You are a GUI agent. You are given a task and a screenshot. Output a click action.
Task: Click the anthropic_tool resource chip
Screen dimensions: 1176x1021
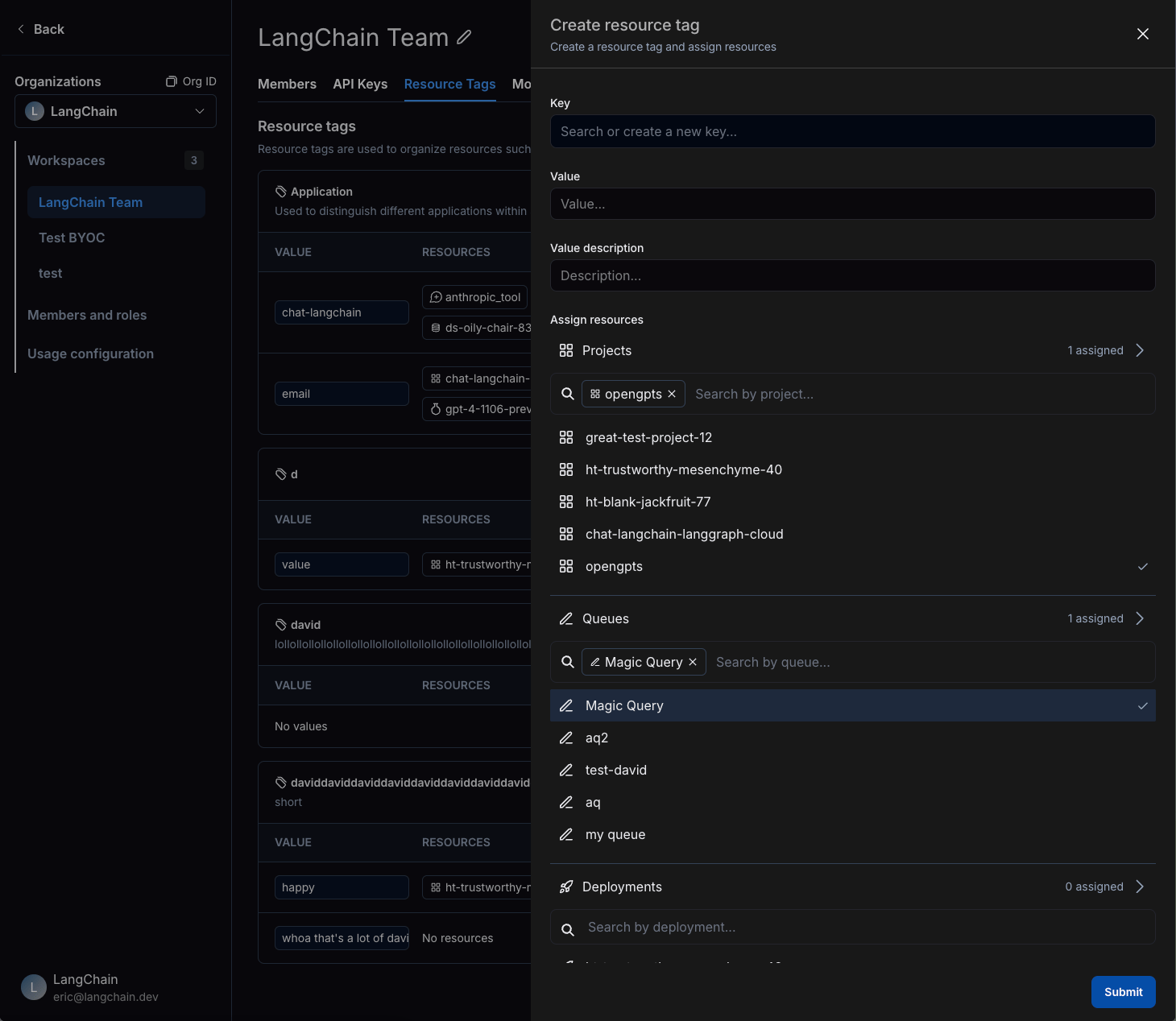(474, 297)
